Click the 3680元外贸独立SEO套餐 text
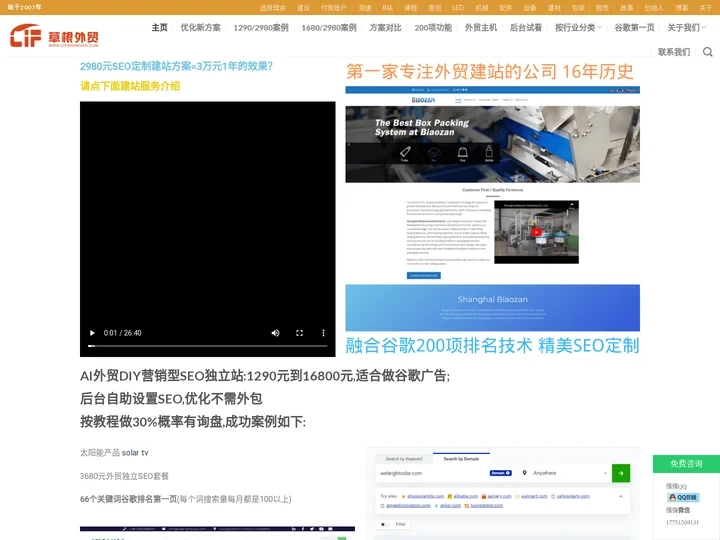Image resolution: width=720 pixels, height=540 pixels. 124,476
